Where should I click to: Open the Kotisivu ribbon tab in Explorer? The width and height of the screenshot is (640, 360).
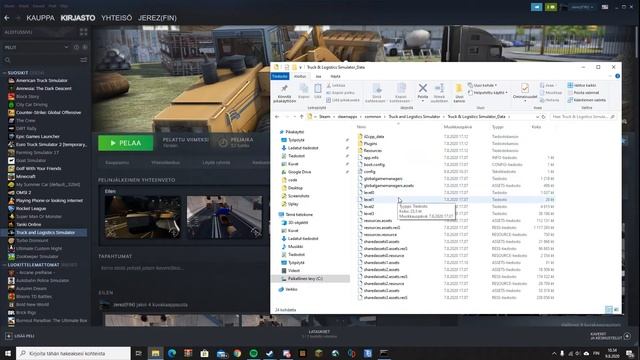pos(300,76)
